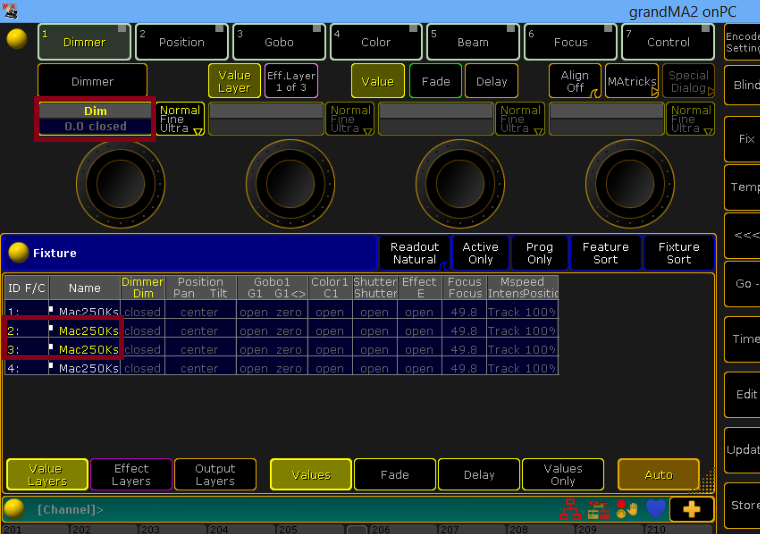Open the Align Off options
This screenshot has height=534, width=760.
coord(575,81)
